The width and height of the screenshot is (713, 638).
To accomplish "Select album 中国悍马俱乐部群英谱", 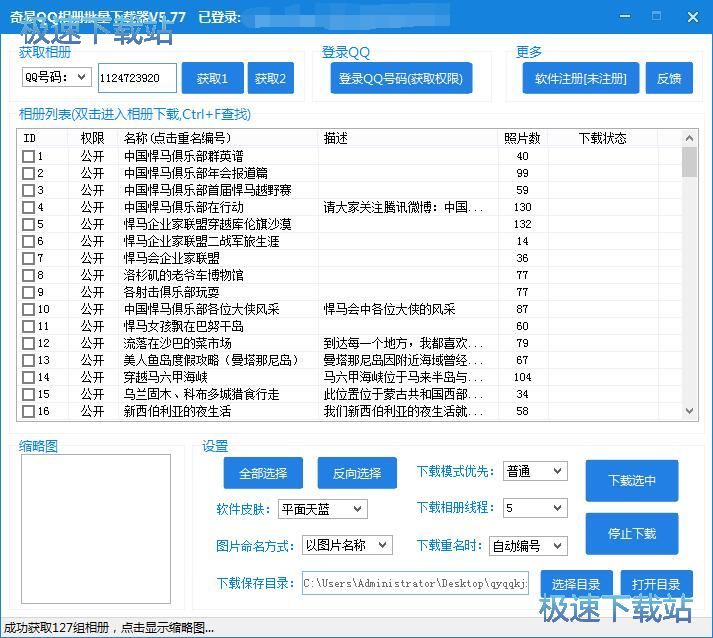I will point(184,156).
